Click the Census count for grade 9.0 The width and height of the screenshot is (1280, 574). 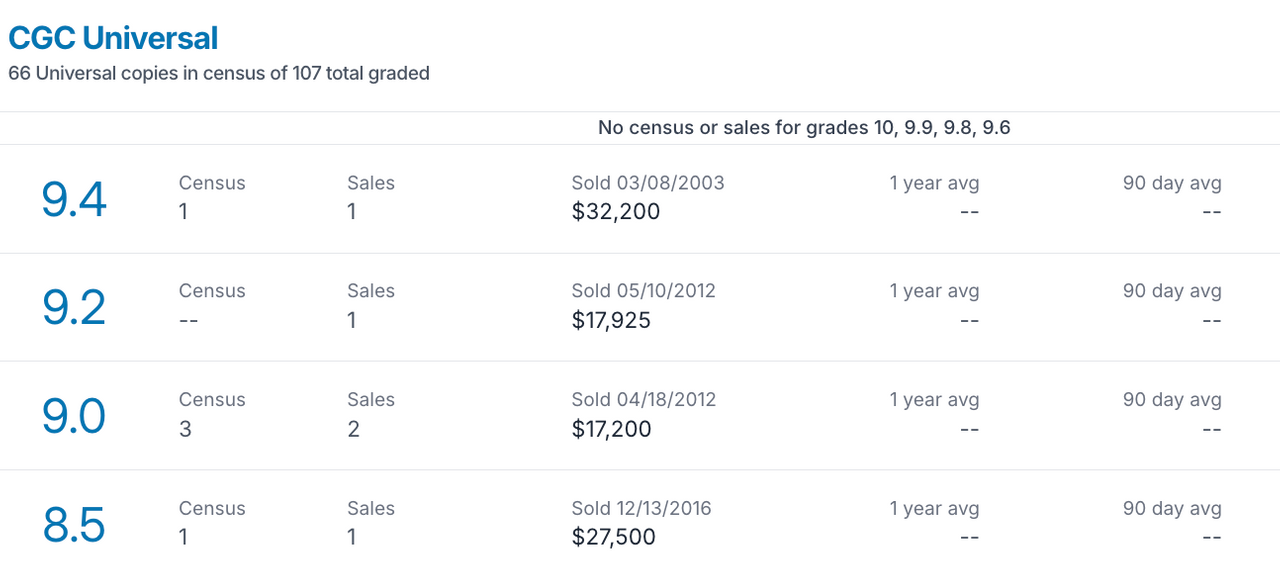185,429
